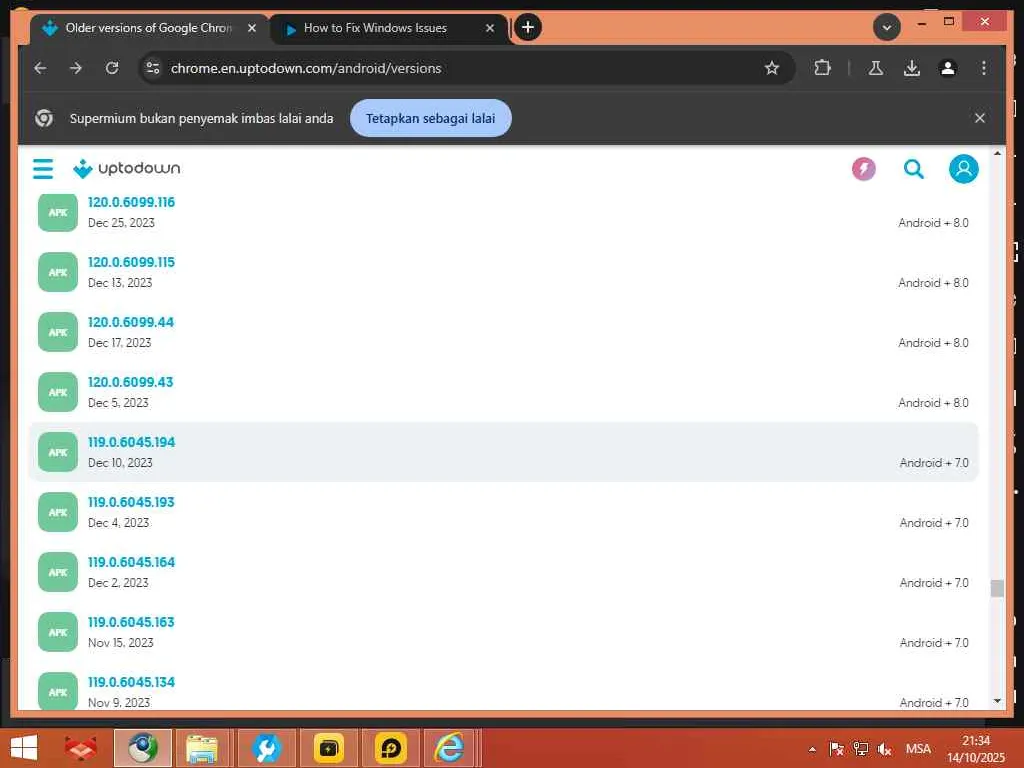Click the muted volume tray icon

(x=885, y=749)
